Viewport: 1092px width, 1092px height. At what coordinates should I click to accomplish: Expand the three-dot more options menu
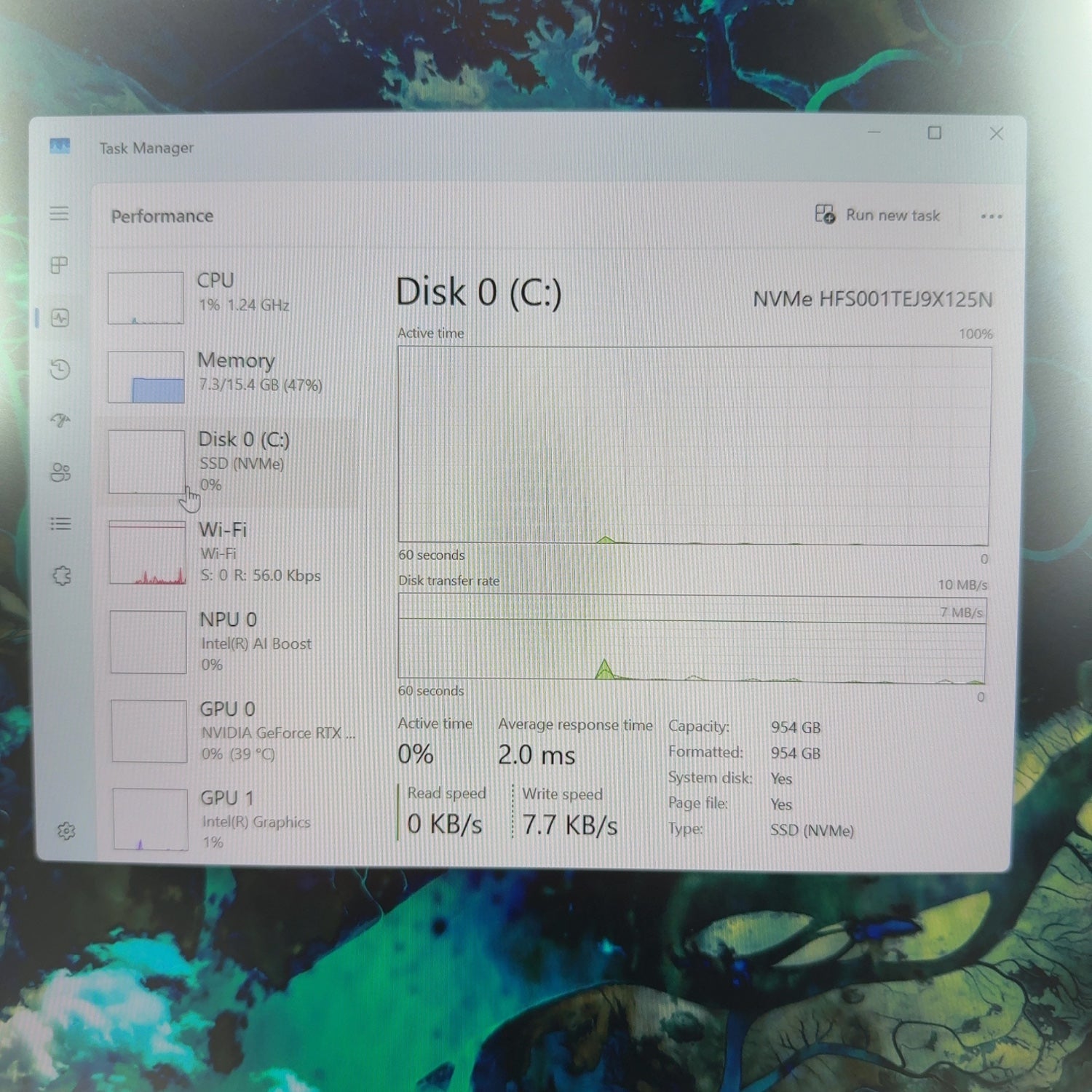[x=991, y=216]
